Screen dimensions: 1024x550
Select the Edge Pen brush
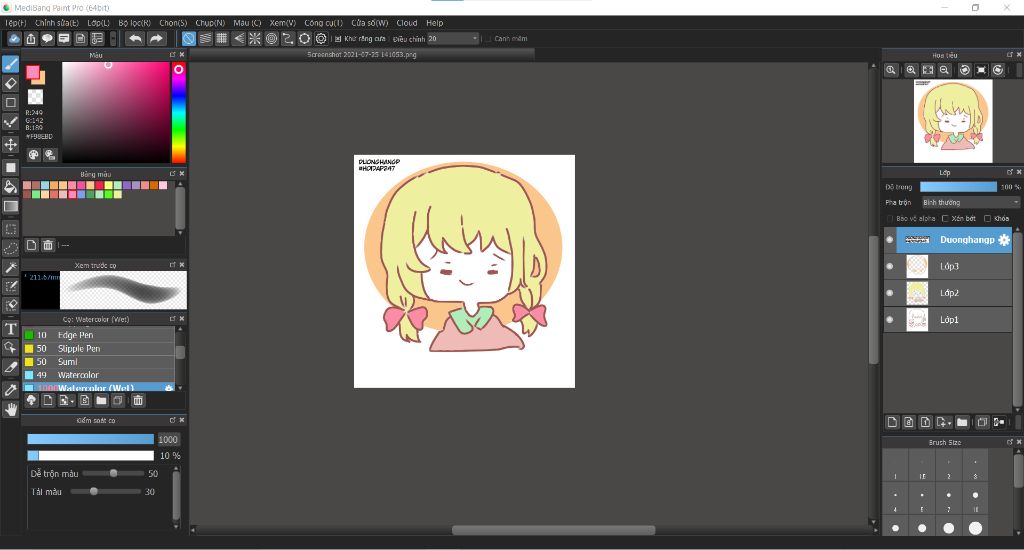(99, 335)
